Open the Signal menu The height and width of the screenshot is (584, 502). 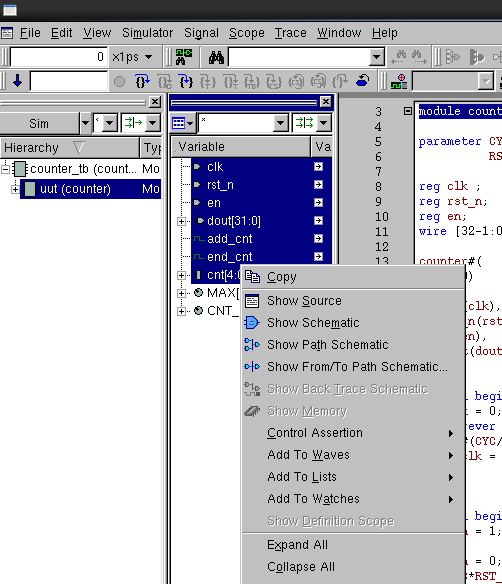click(201, 33)
